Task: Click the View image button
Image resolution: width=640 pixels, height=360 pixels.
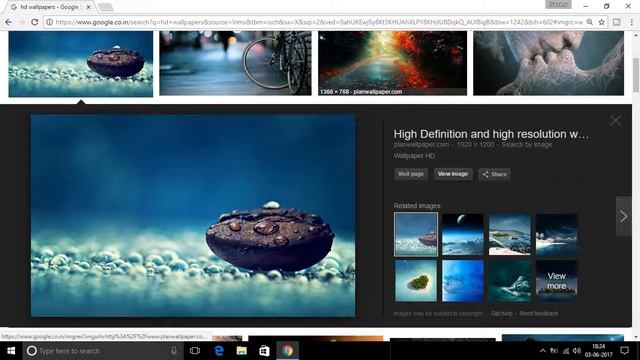Action: coord(453,174)
